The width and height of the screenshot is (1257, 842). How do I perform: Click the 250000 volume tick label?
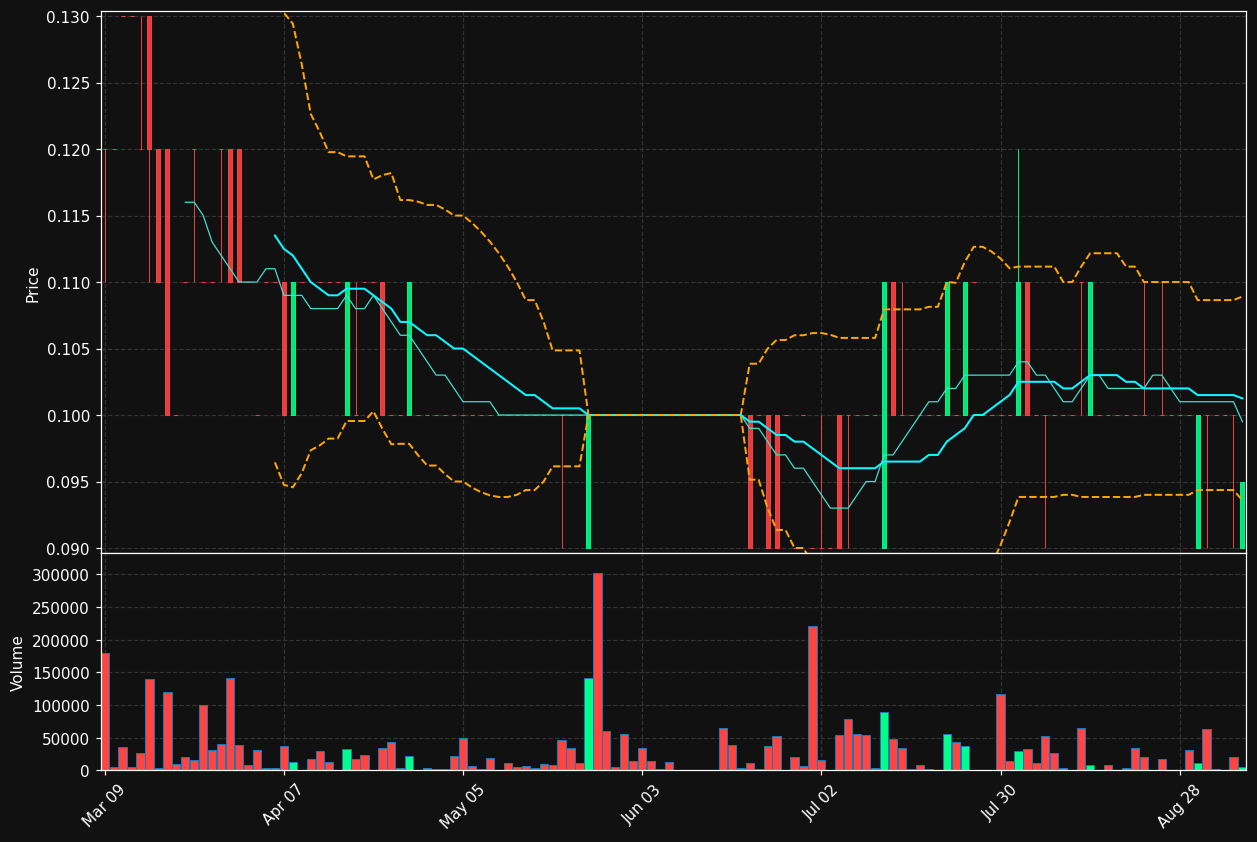tap(62, 608)
